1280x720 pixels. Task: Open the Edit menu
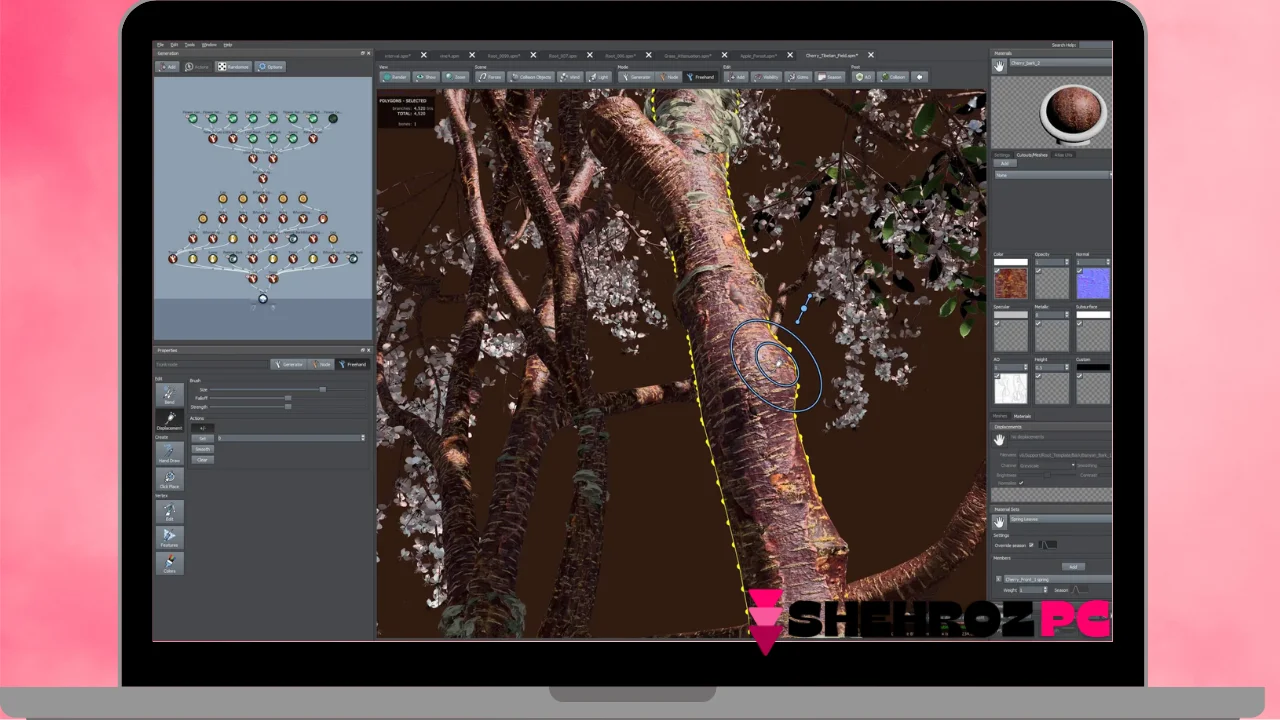[174, 45]
